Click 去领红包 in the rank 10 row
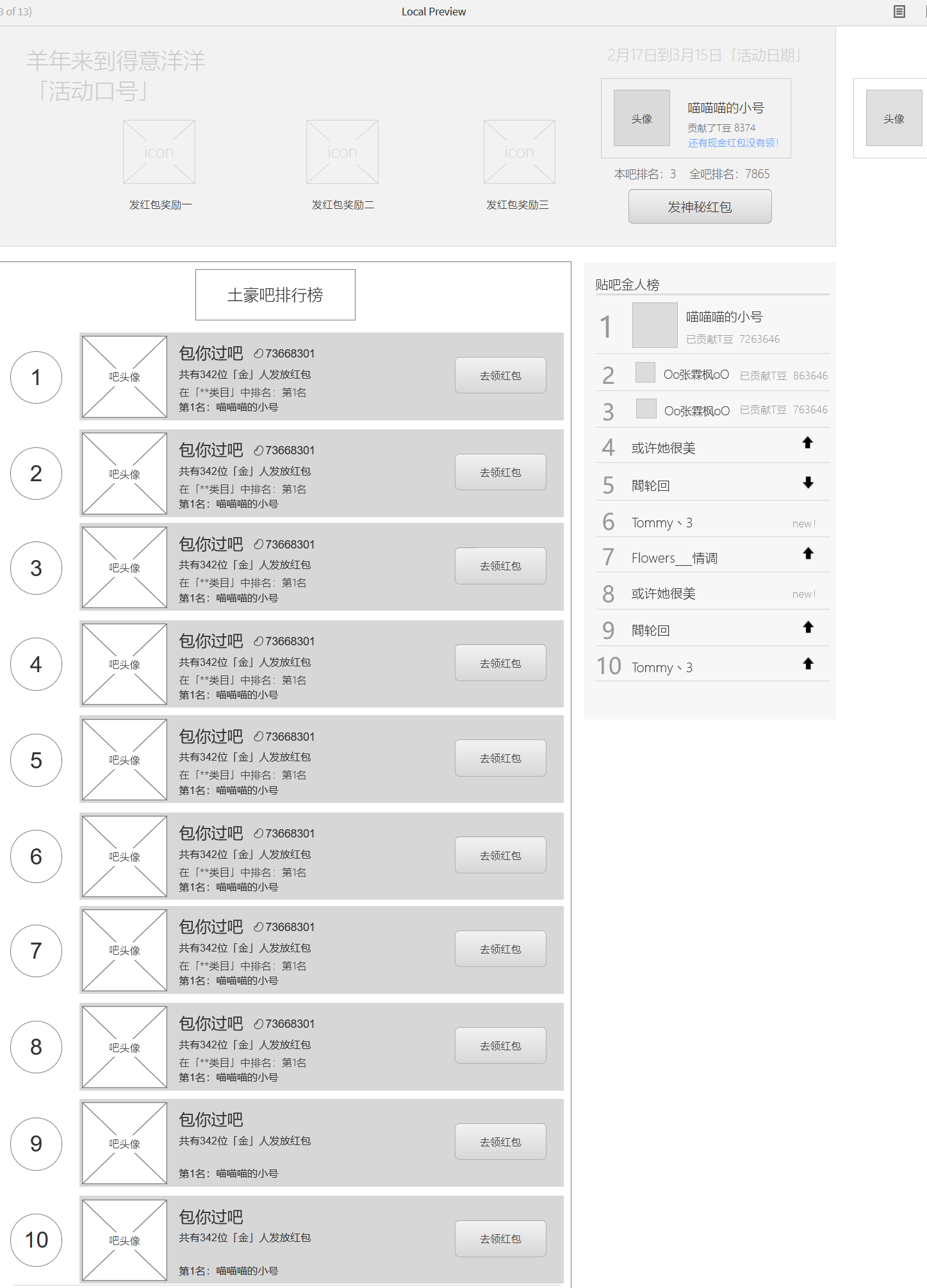The image size is (927, 1288). (500, 1239)
